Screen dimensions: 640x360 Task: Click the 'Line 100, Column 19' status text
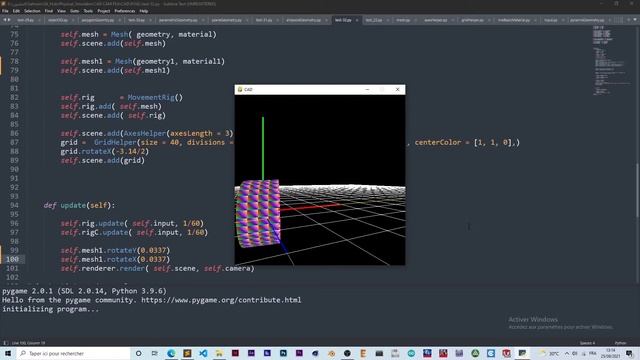click(29, 343)
